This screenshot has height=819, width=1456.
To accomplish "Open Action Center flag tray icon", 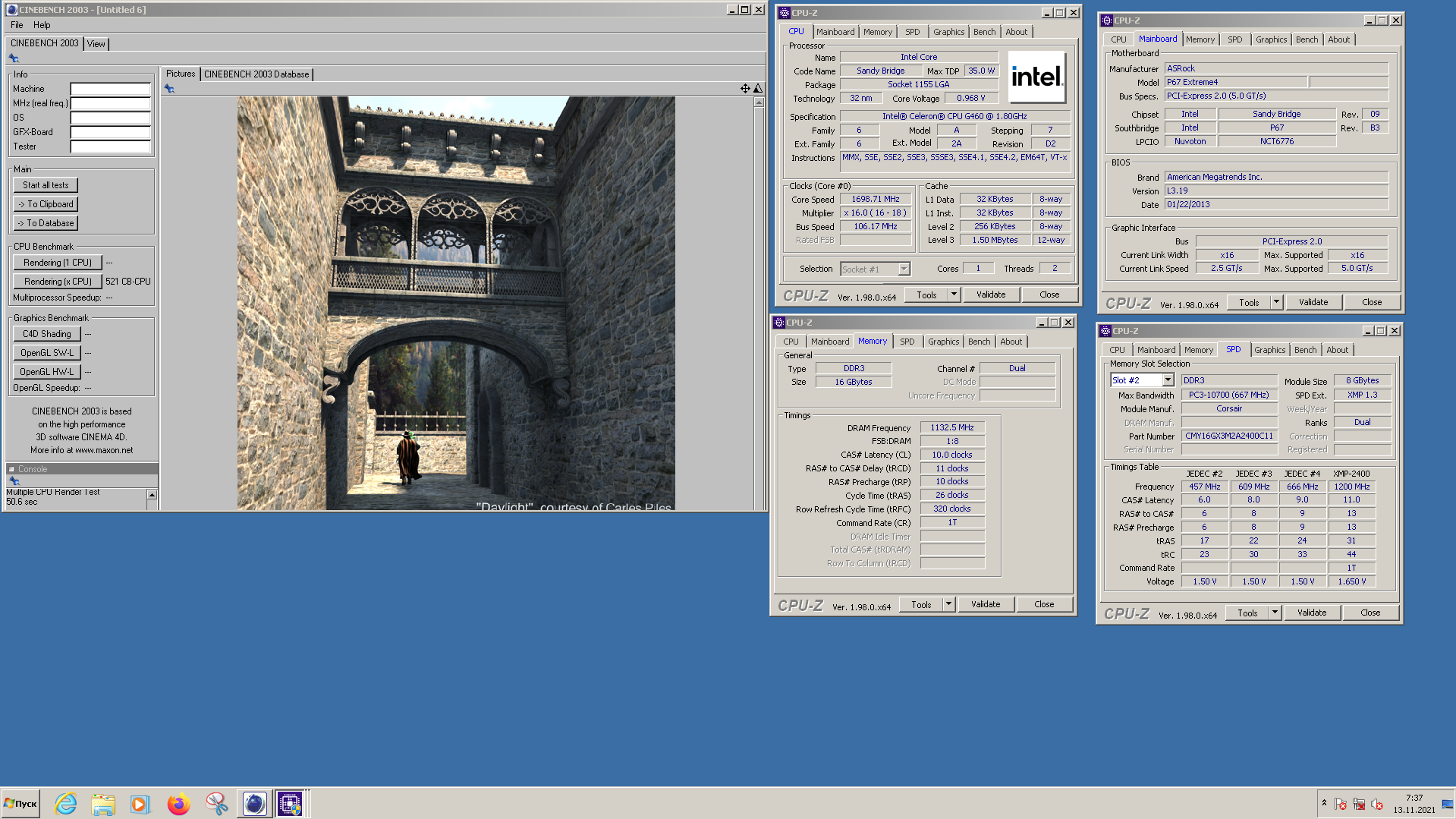I will [x=1341, y=805].
